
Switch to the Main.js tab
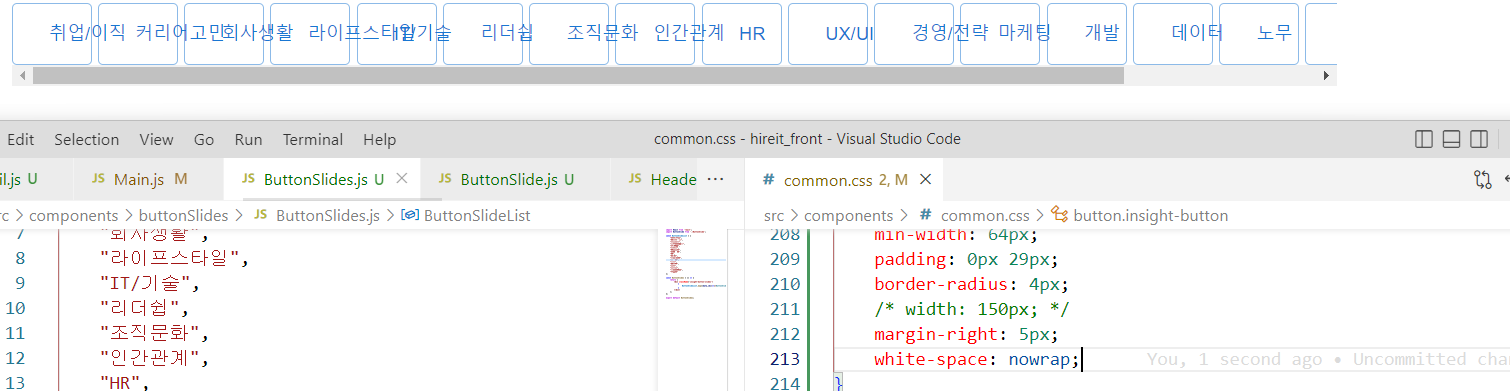click(x=149, y=180)
